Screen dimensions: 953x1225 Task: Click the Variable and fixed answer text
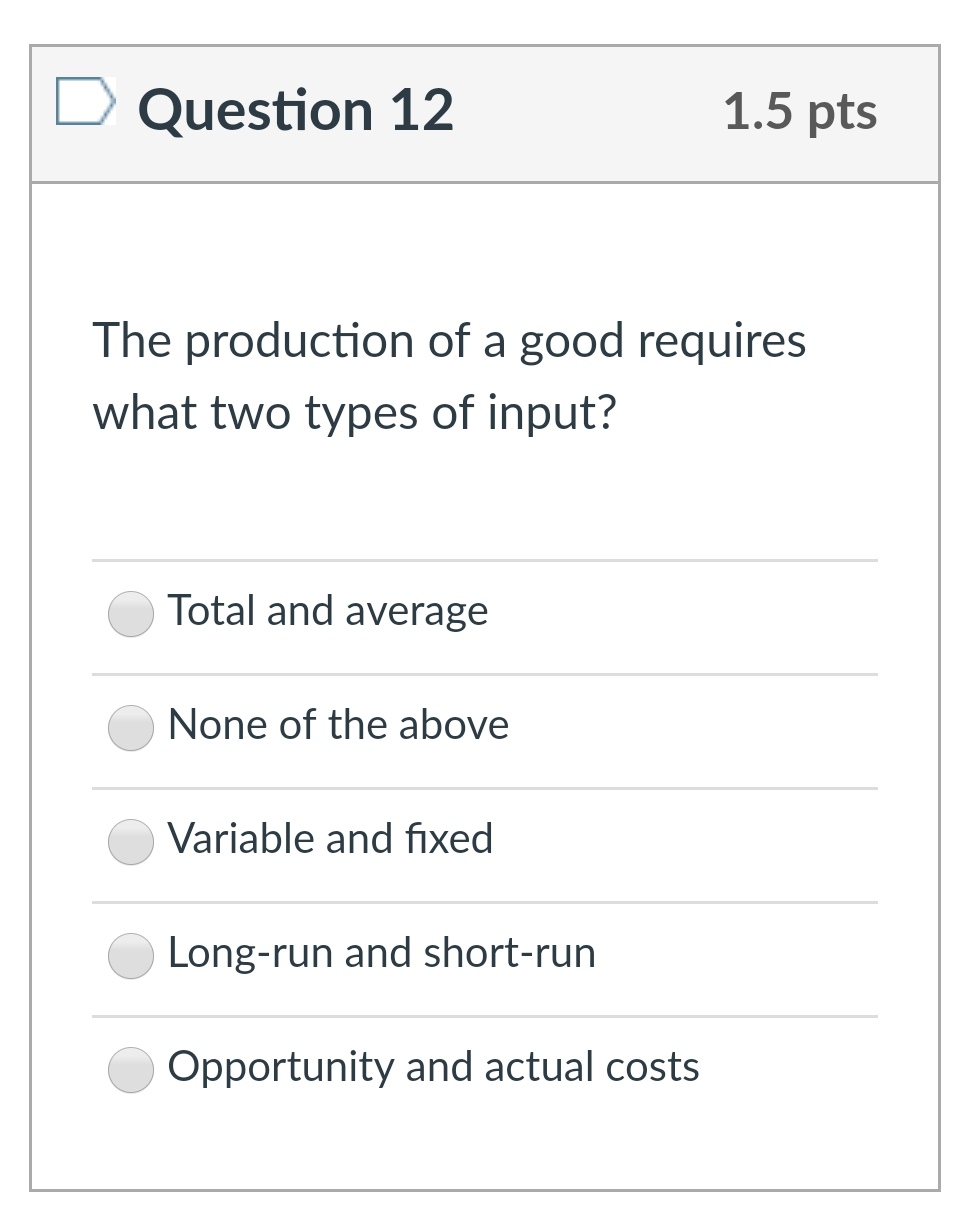point(330,839)
